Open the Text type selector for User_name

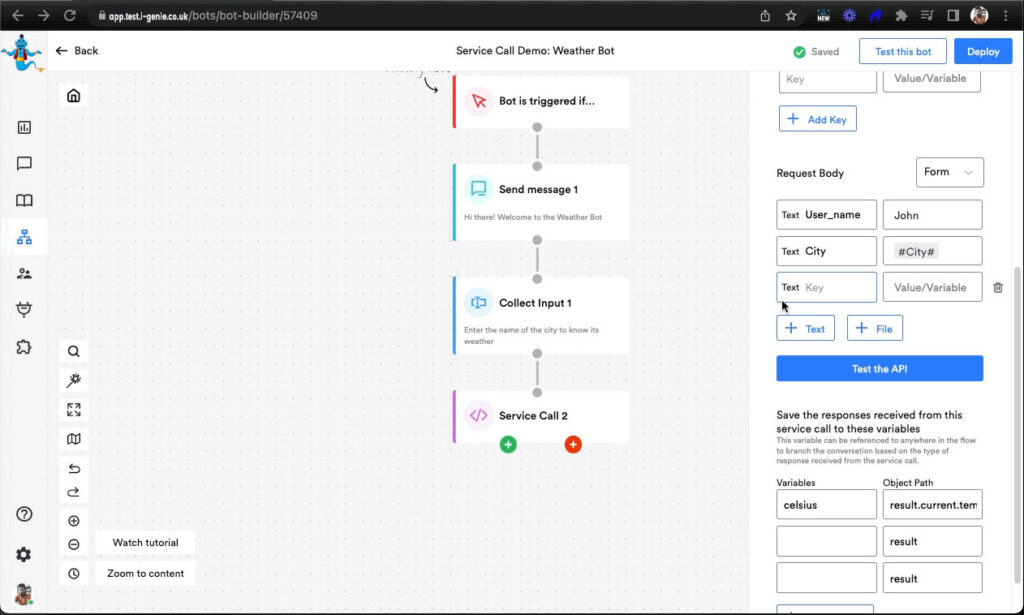click(x=790, y=215)
